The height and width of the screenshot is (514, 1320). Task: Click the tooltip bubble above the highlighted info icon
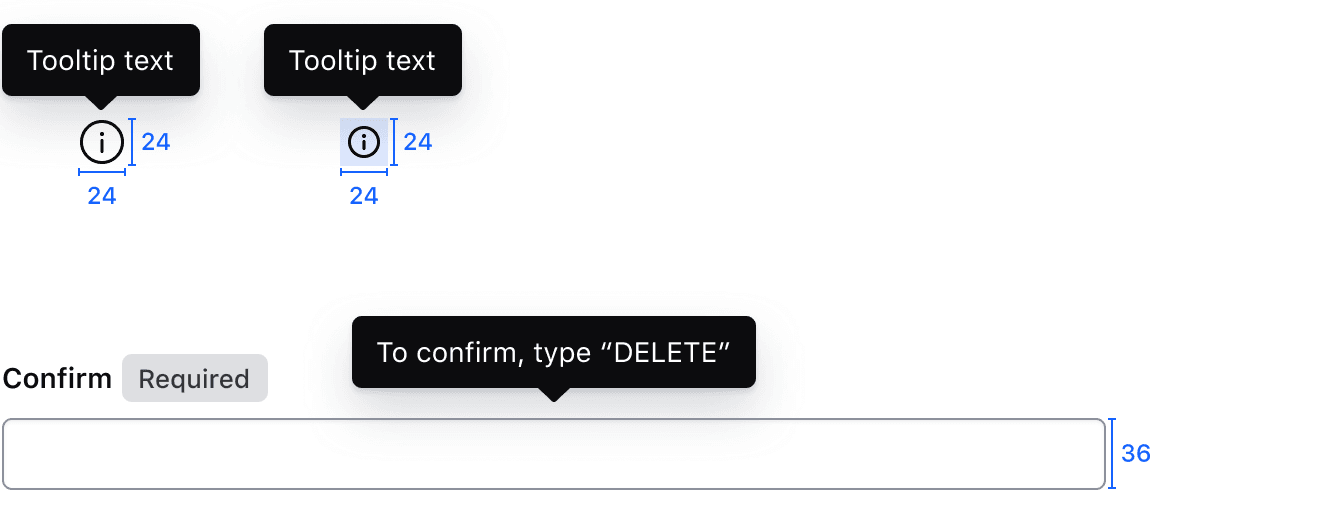(x=363, y=60)
